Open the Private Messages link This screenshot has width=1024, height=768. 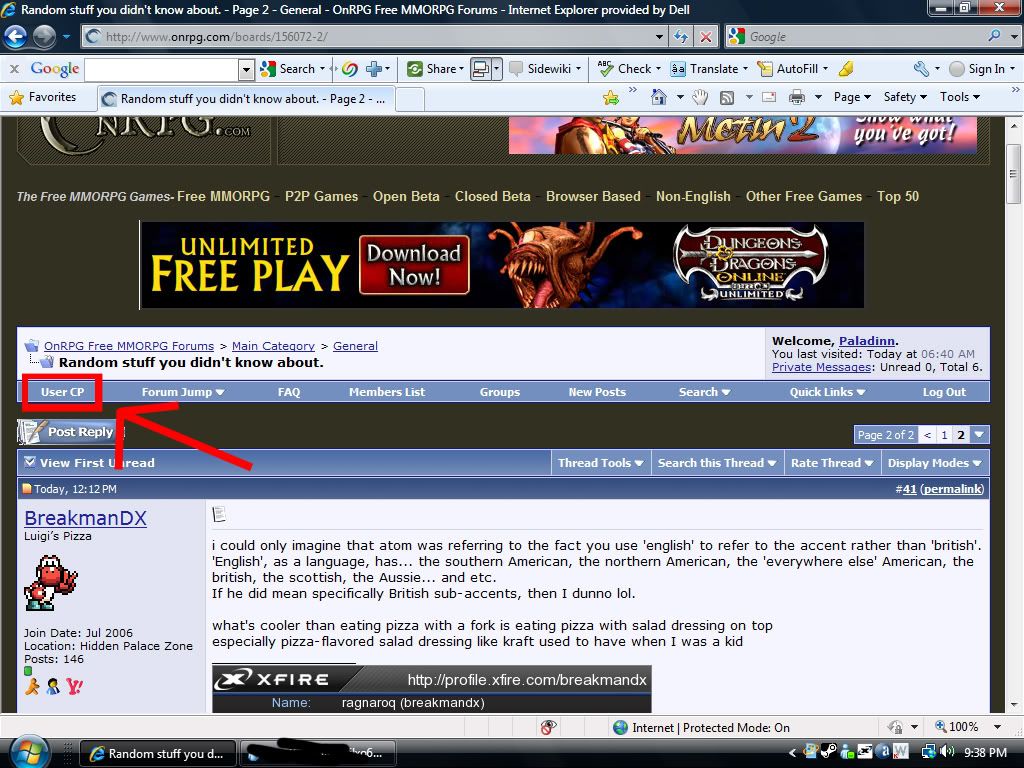(x=821, y=367)
